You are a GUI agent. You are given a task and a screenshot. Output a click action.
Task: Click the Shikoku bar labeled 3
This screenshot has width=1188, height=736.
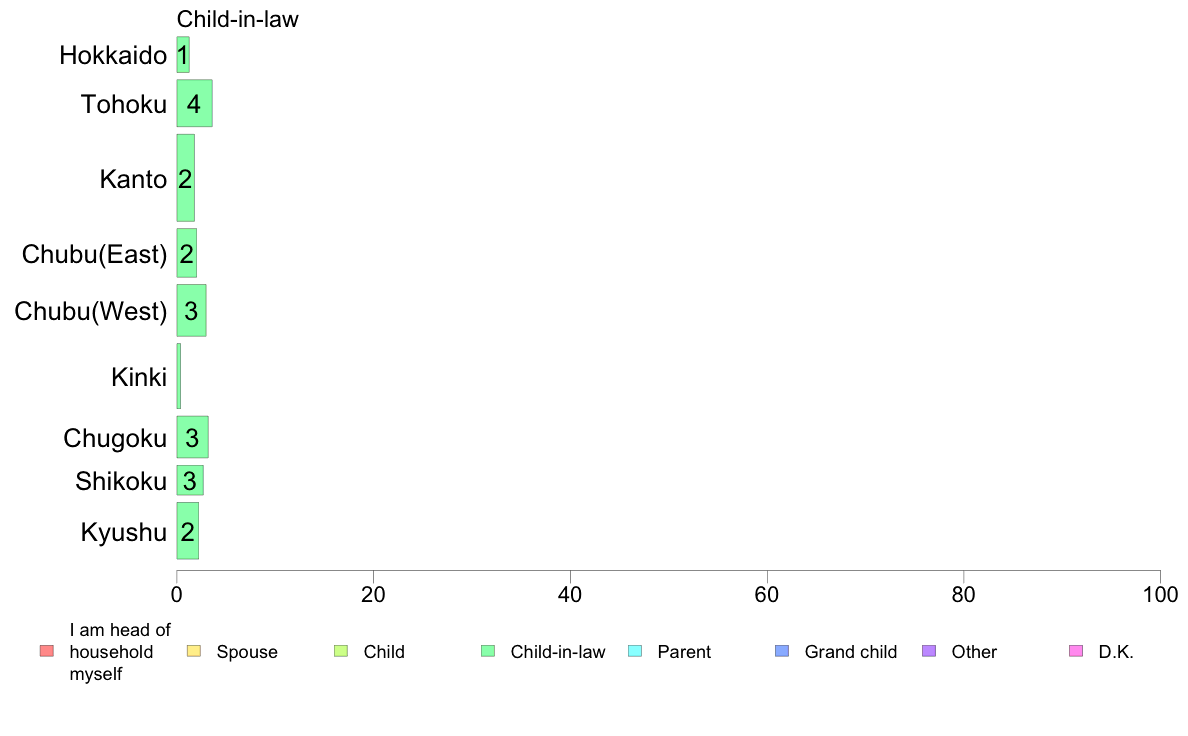[190, 481]
